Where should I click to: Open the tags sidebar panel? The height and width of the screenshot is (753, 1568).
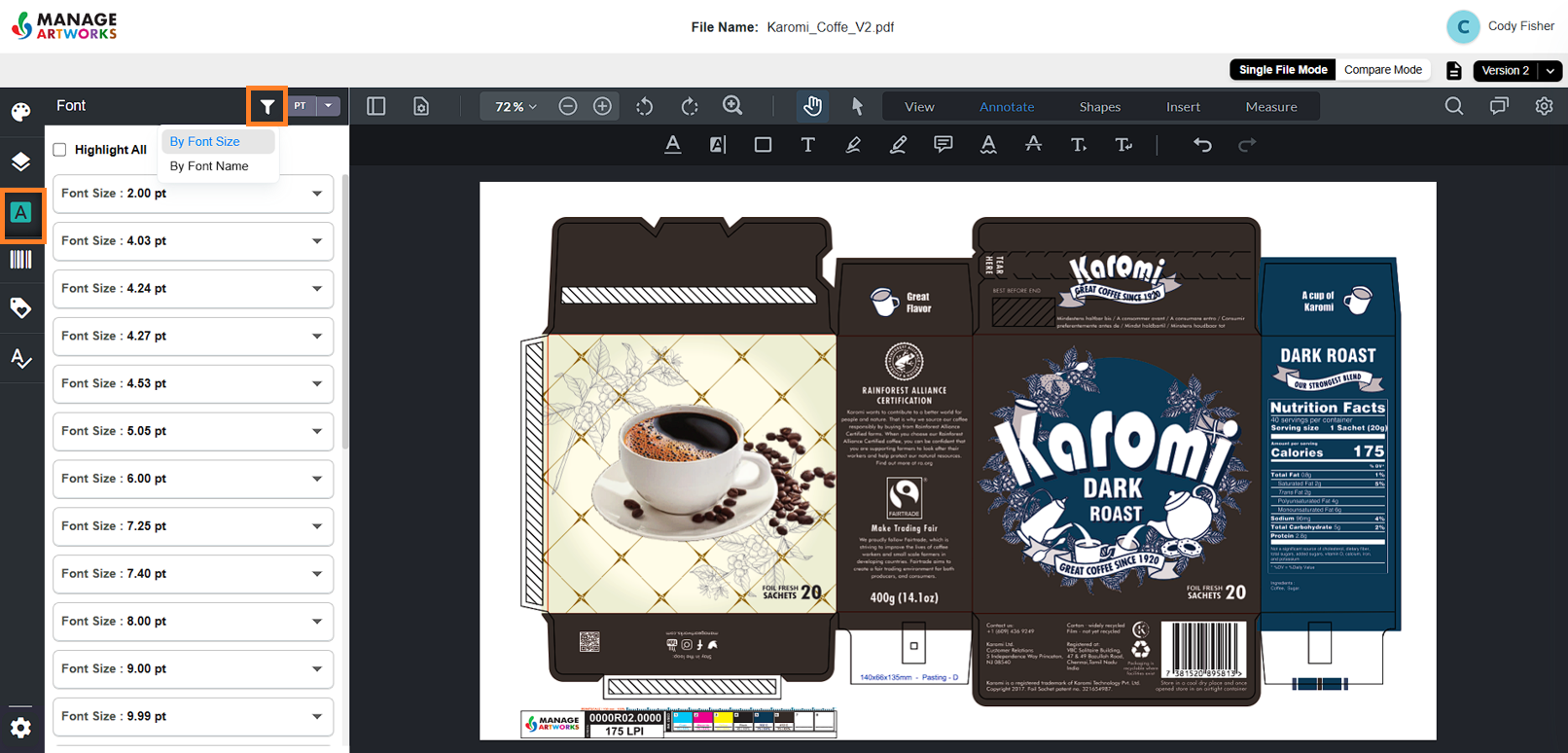coord(20,308)
